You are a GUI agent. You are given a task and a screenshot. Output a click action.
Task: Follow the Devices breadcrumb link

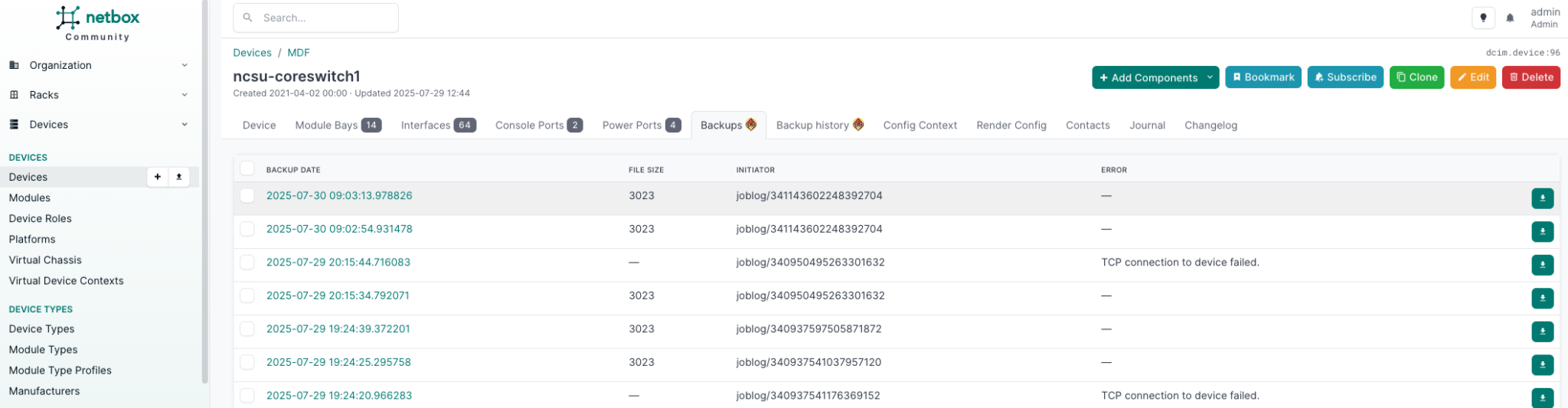(x=252, y=53)
